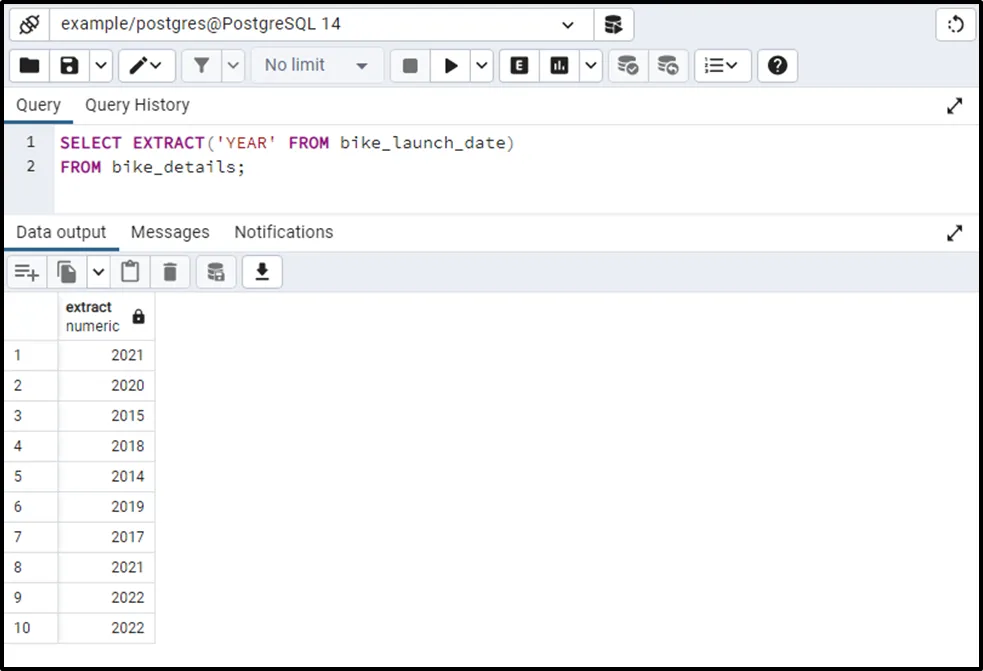Click the Add row icon
The height and width of the screenshot is (671, 983).
pos(27,271)
